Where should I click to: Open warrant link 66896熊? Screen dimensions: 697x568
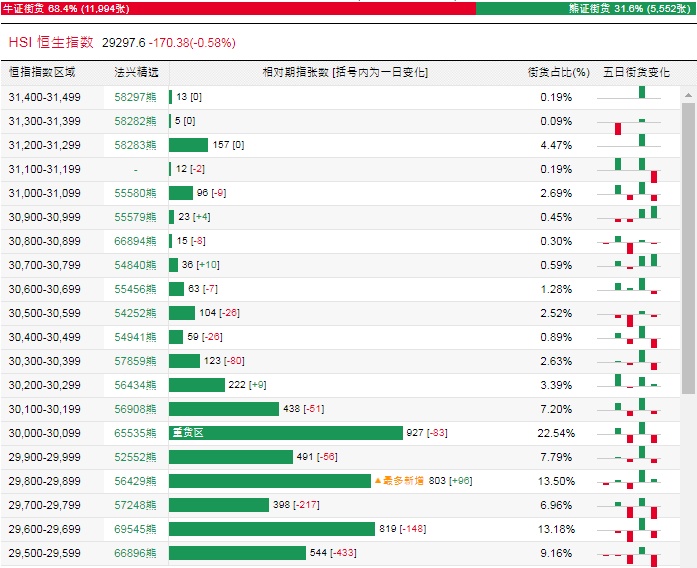[135, 553]
